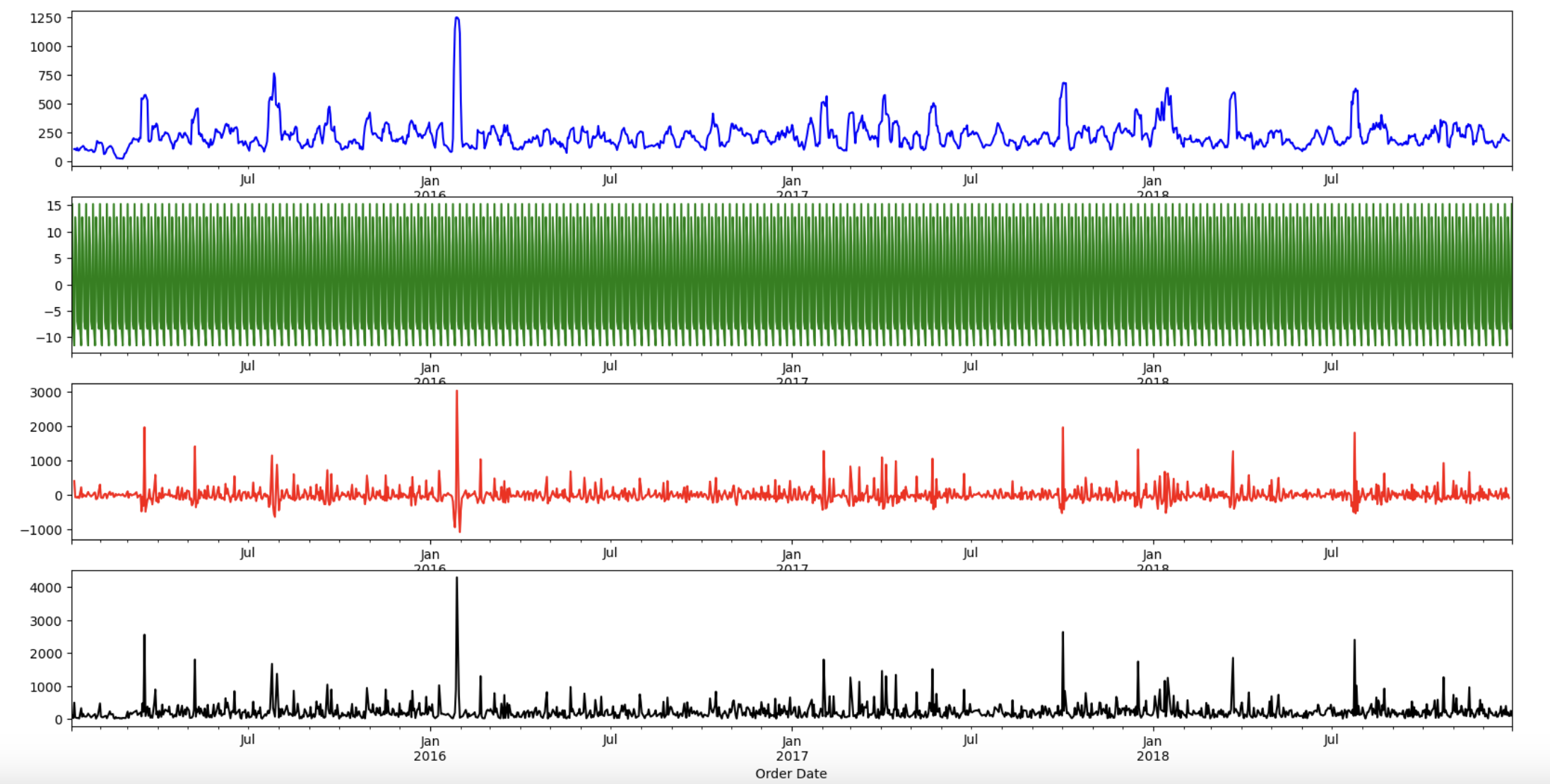Click the 'Order Date' x-axis label
This screenshot has height=784, width=1550.
791,773
